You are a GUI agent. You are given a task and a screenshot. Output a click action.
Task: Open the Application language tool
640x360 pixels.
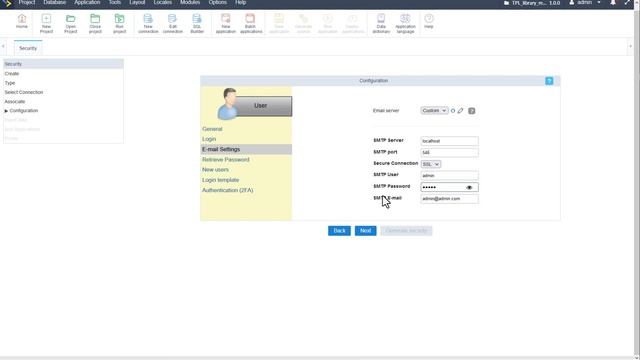[405, 24]
